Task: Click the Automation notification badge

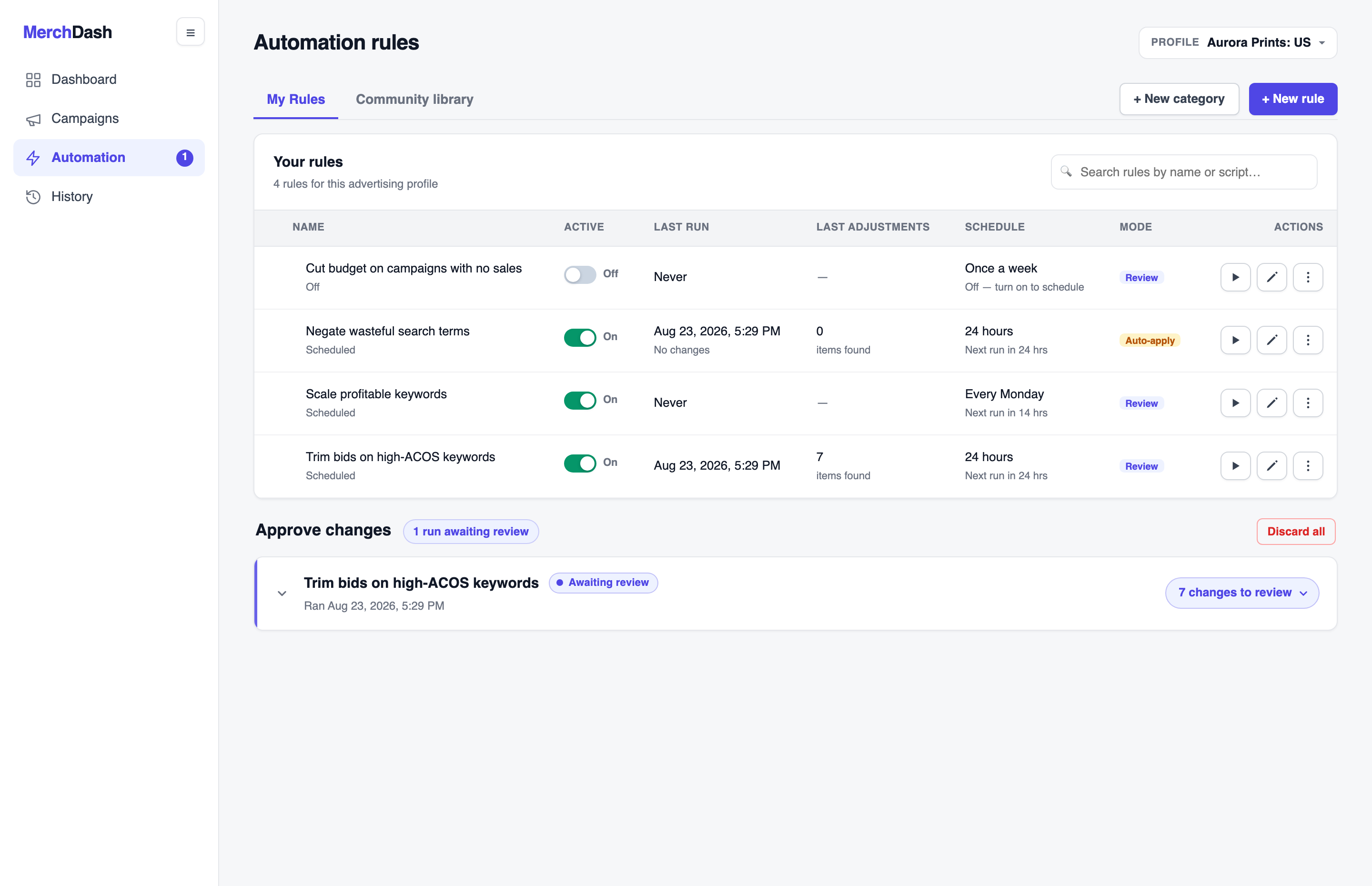Action: pyautogui.click(x=185, y=158)
